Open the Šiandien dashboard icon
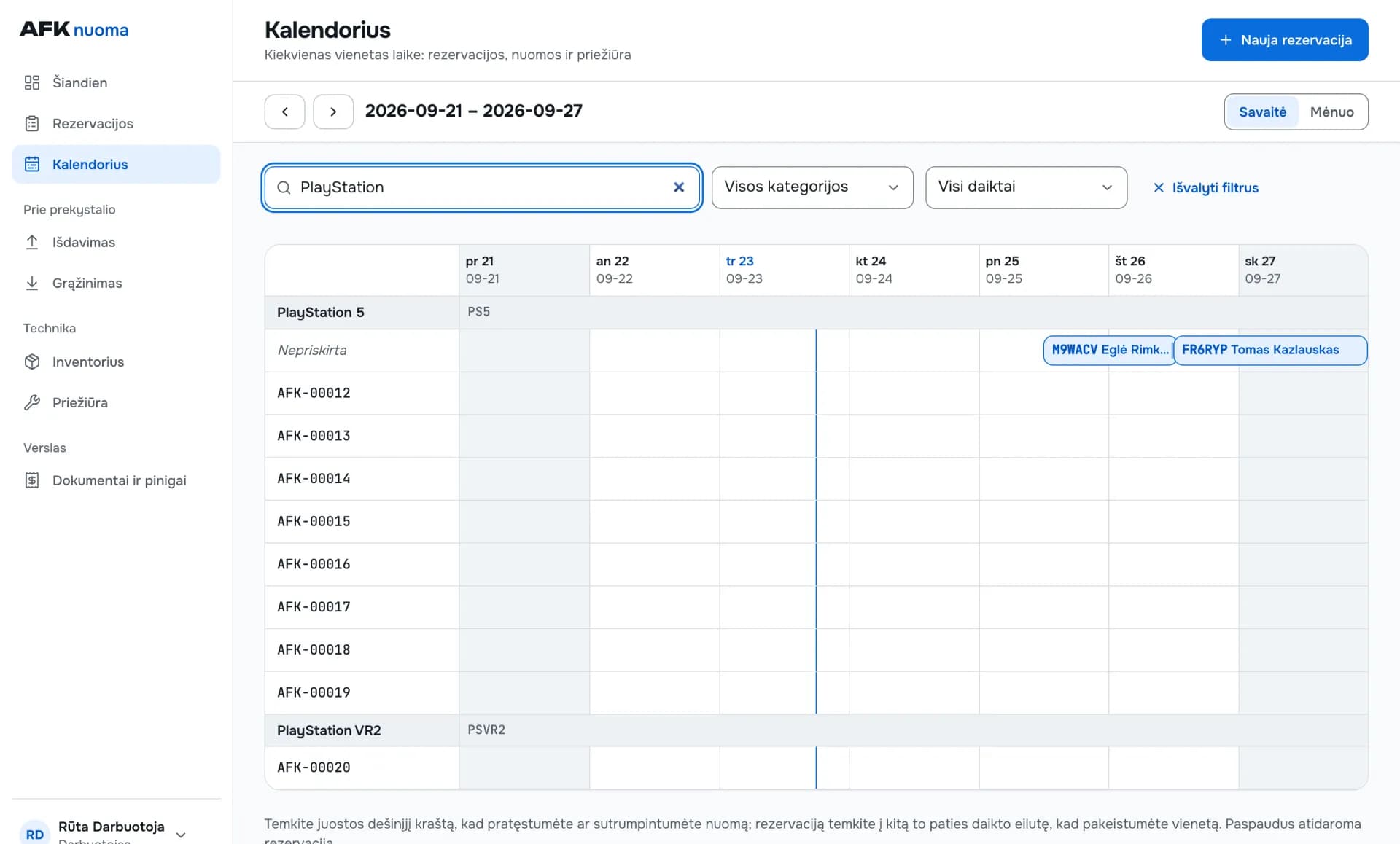 coord(32,82)
